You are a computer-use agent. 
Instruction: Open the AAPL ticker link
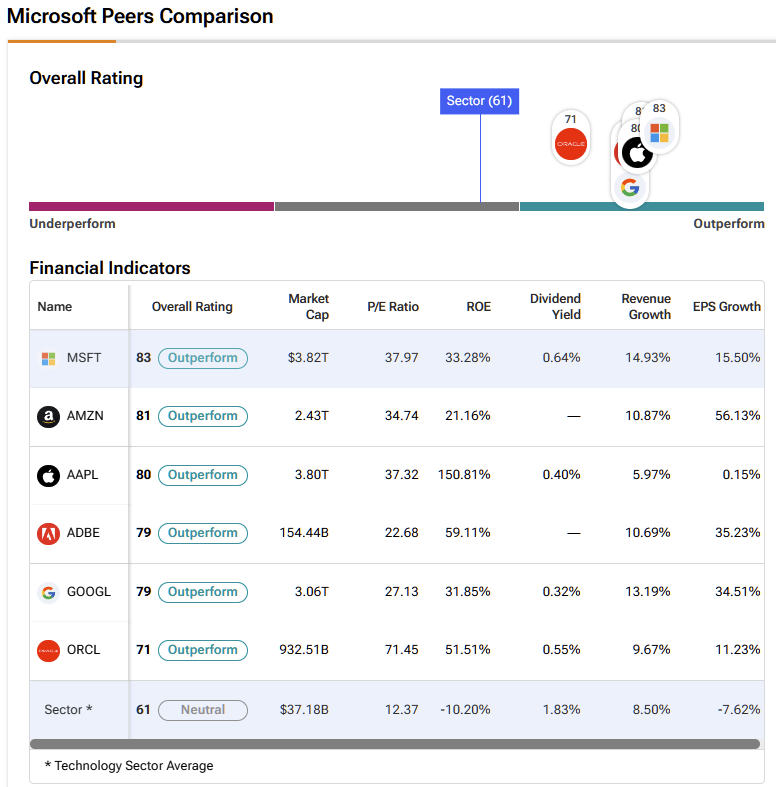(82, 474)
